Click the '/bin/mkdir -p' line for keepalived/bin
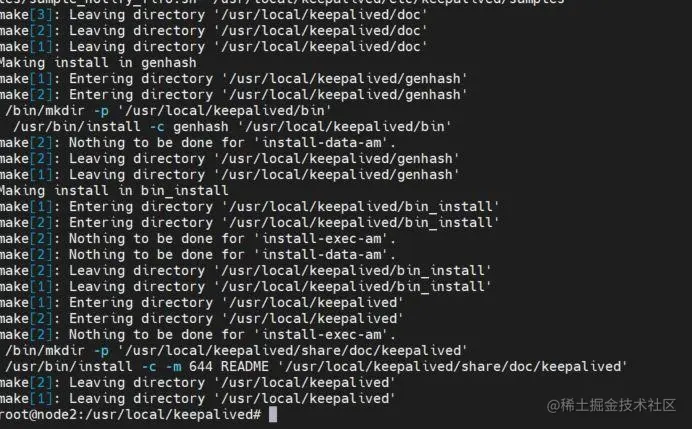The image size is (692, 429). pyautogui.click(x=168, y=111)
